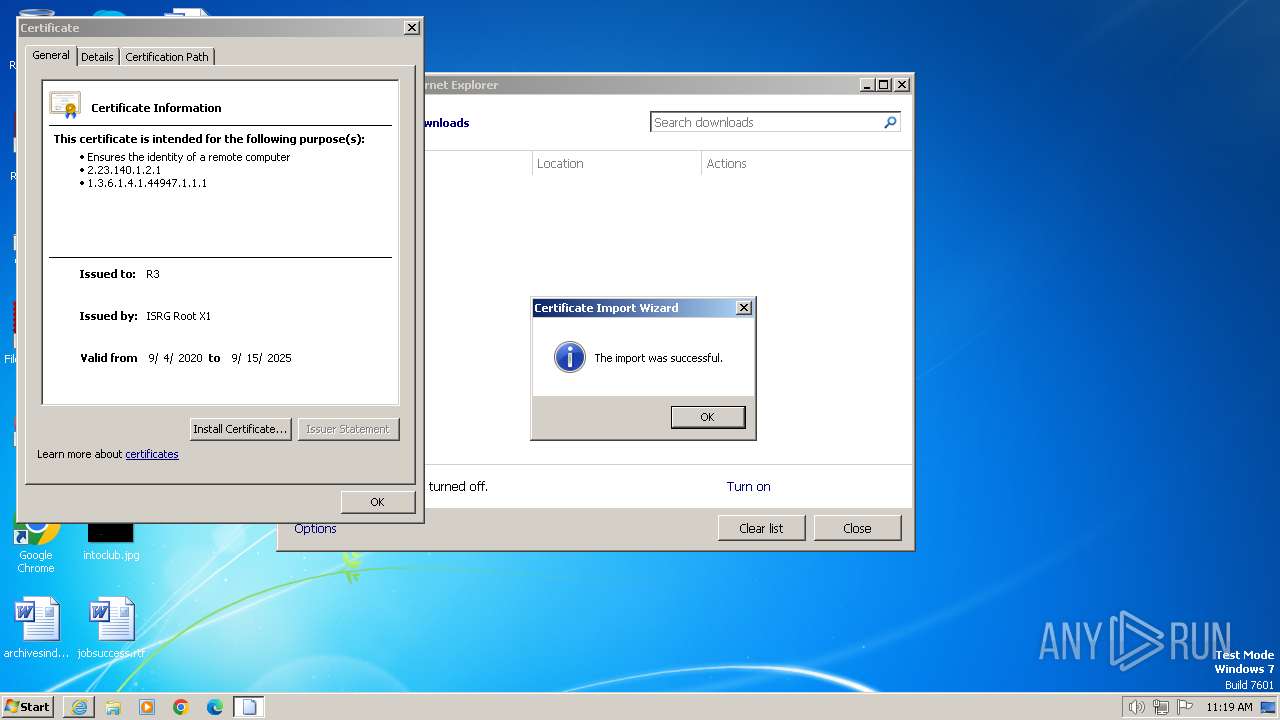This screenshot has height=720, width=1280.
Task: Minimize the Internet Explorer downloads window
Action: pyautogui.click(x=867, y=85)
